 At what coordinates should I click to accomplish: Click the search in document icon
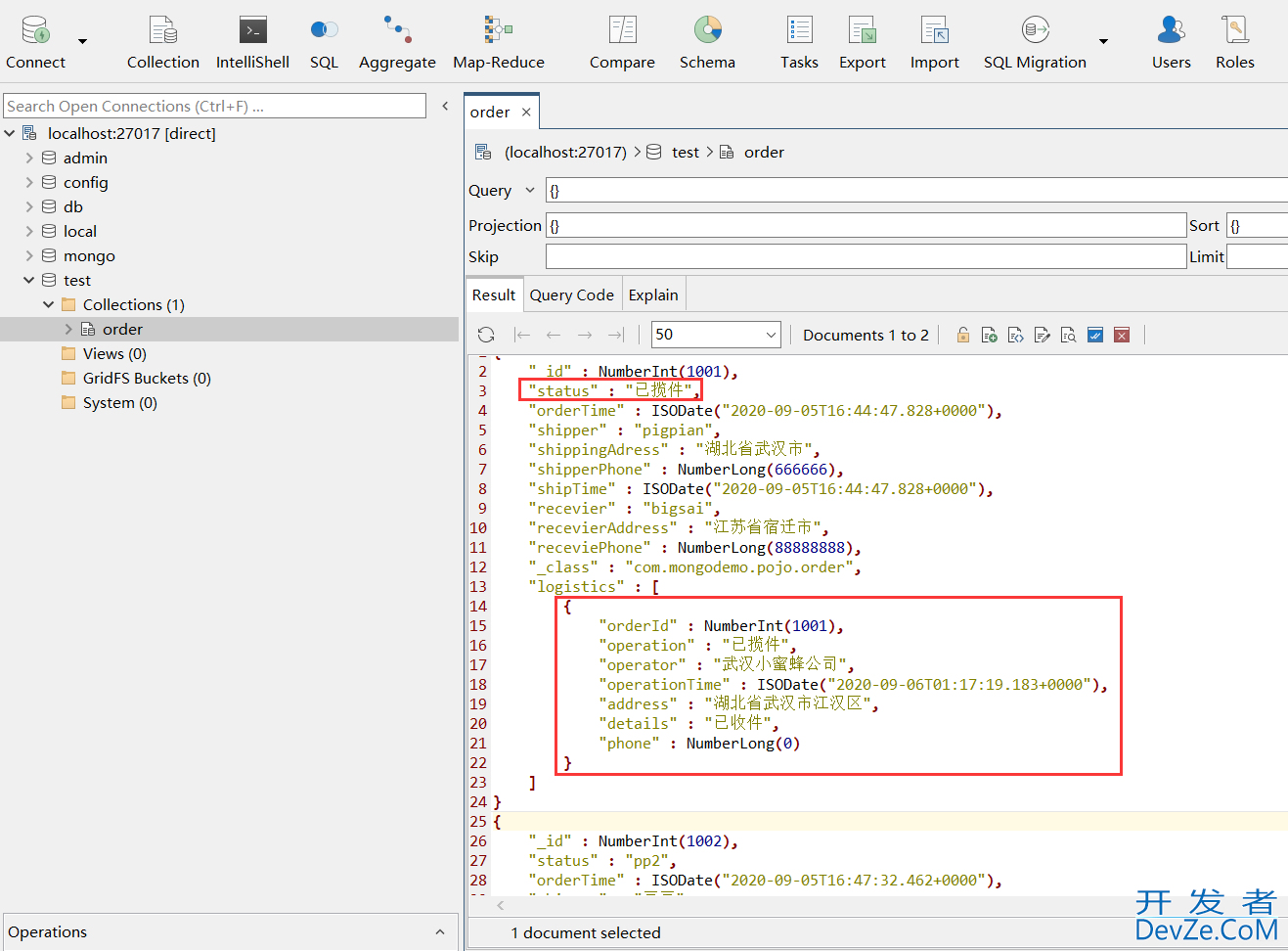pos(1069,335)
